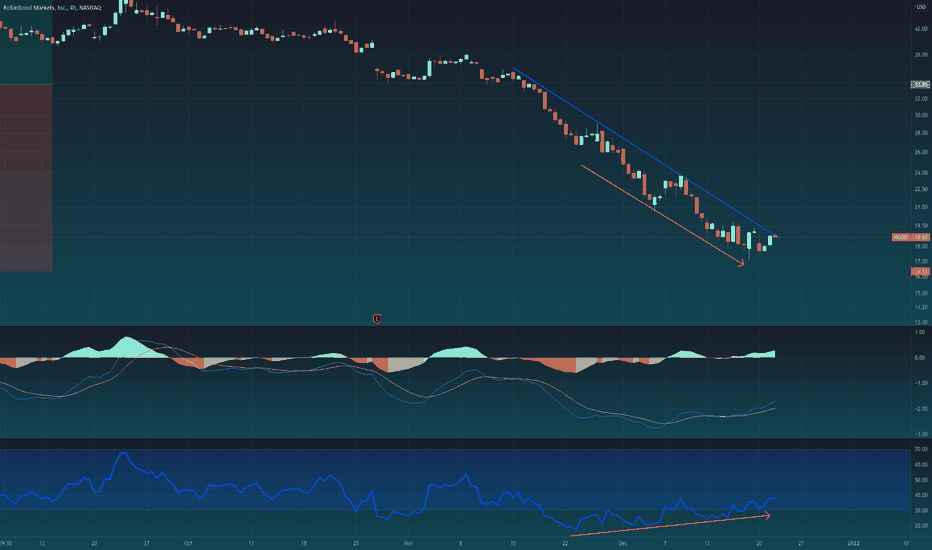Viewport: 932px width, 550px height.
Task: Click the 26.00 level on the price axis
Action: coord(921,152)
